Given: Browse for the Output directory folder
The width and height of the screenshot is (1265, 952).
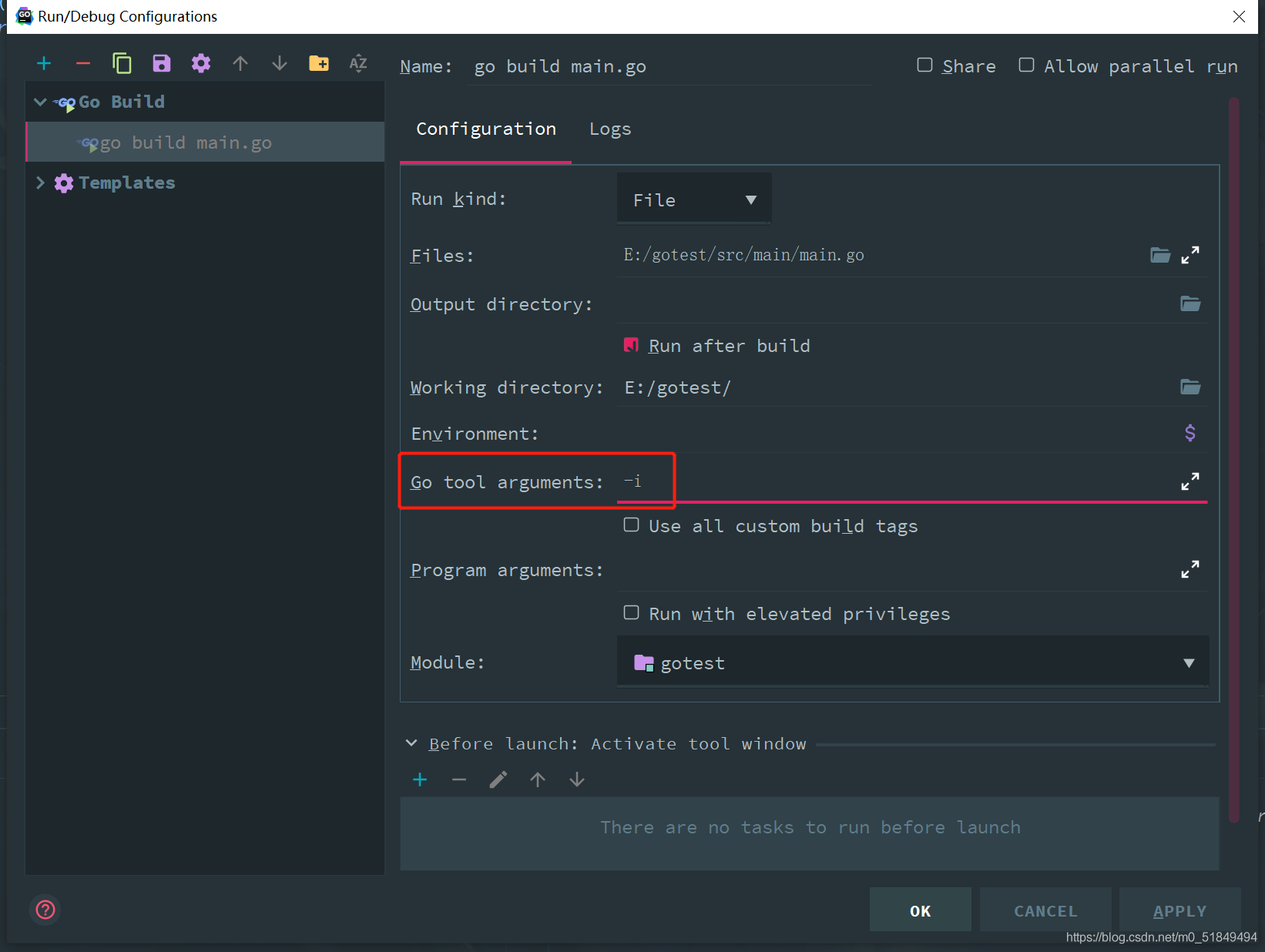Looking at the screenshot, I should pos(1190,304).
